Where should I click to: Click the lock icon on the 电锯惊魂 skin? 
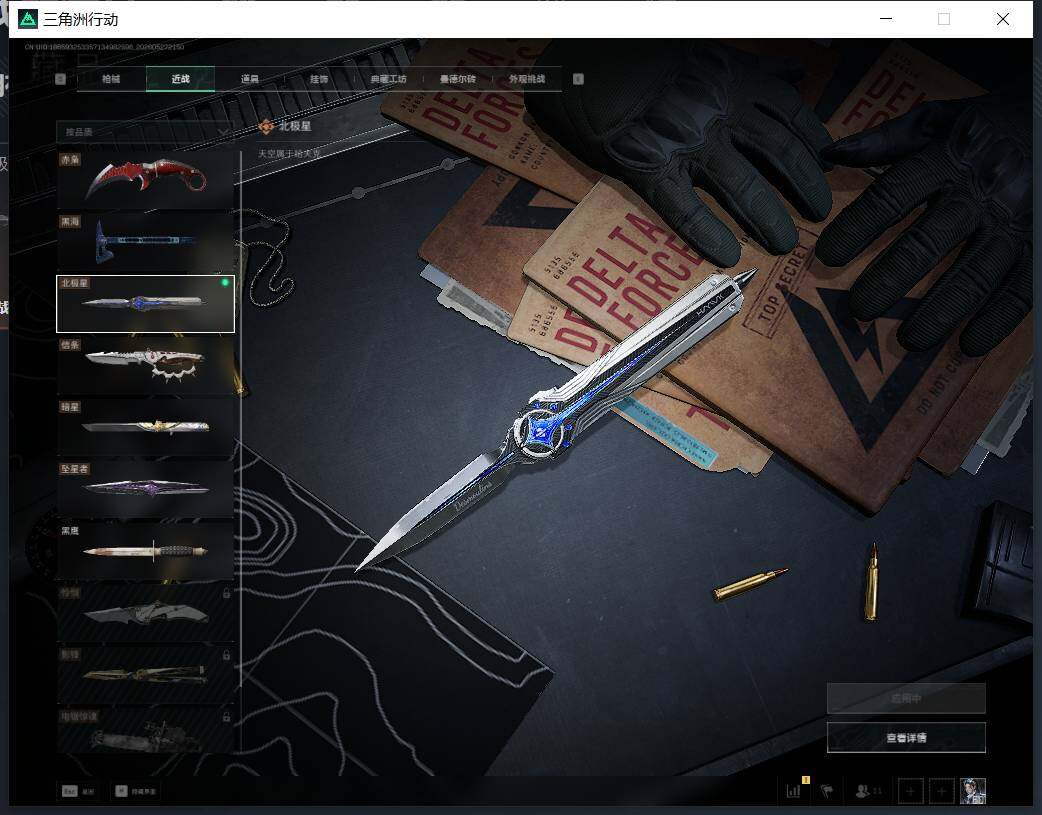[227, 717]
